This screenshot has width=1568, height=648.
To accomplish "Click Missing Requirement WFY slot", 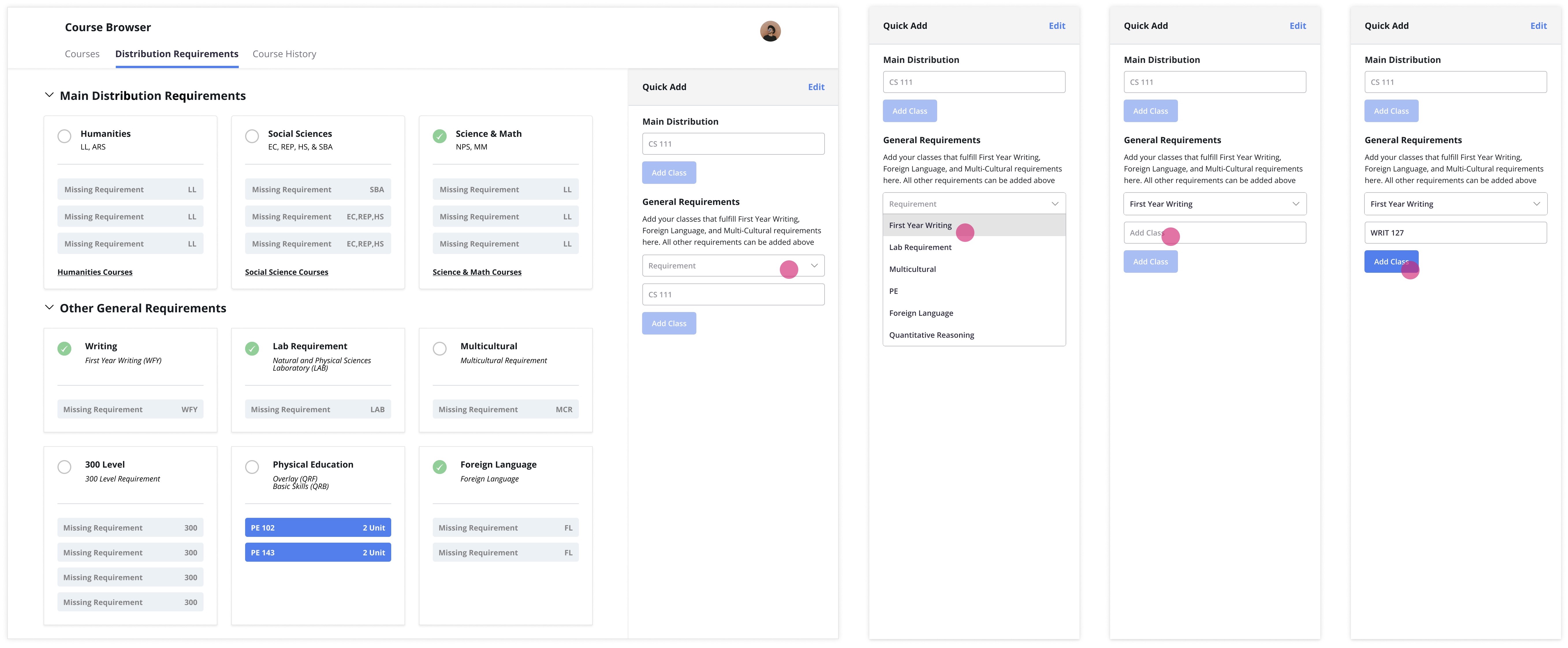I will point(130,410).
